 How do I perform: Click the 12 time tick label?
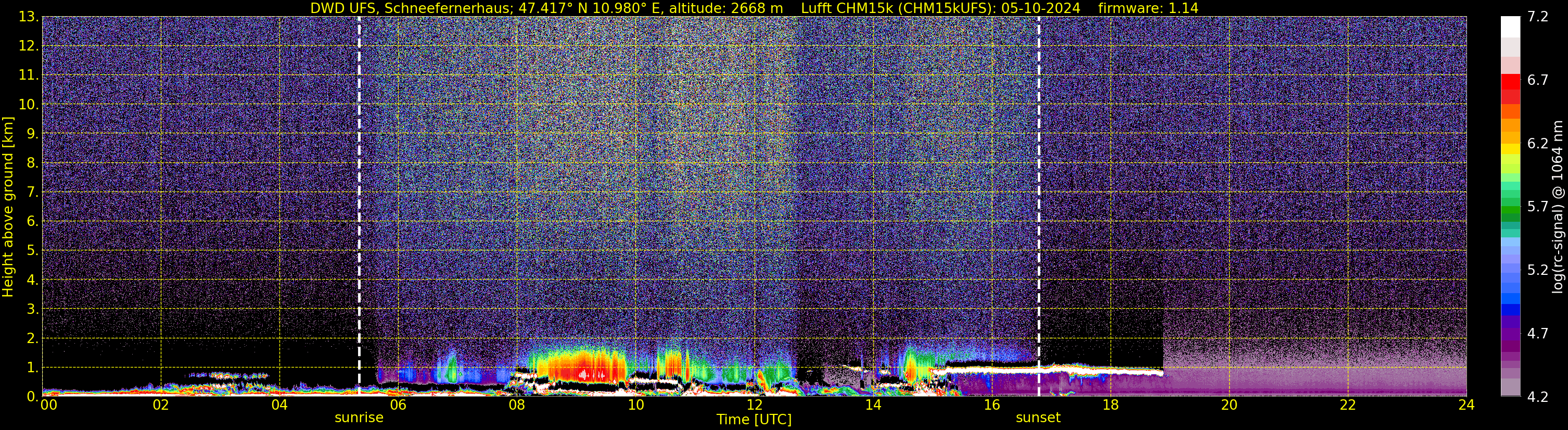point(754,404)
